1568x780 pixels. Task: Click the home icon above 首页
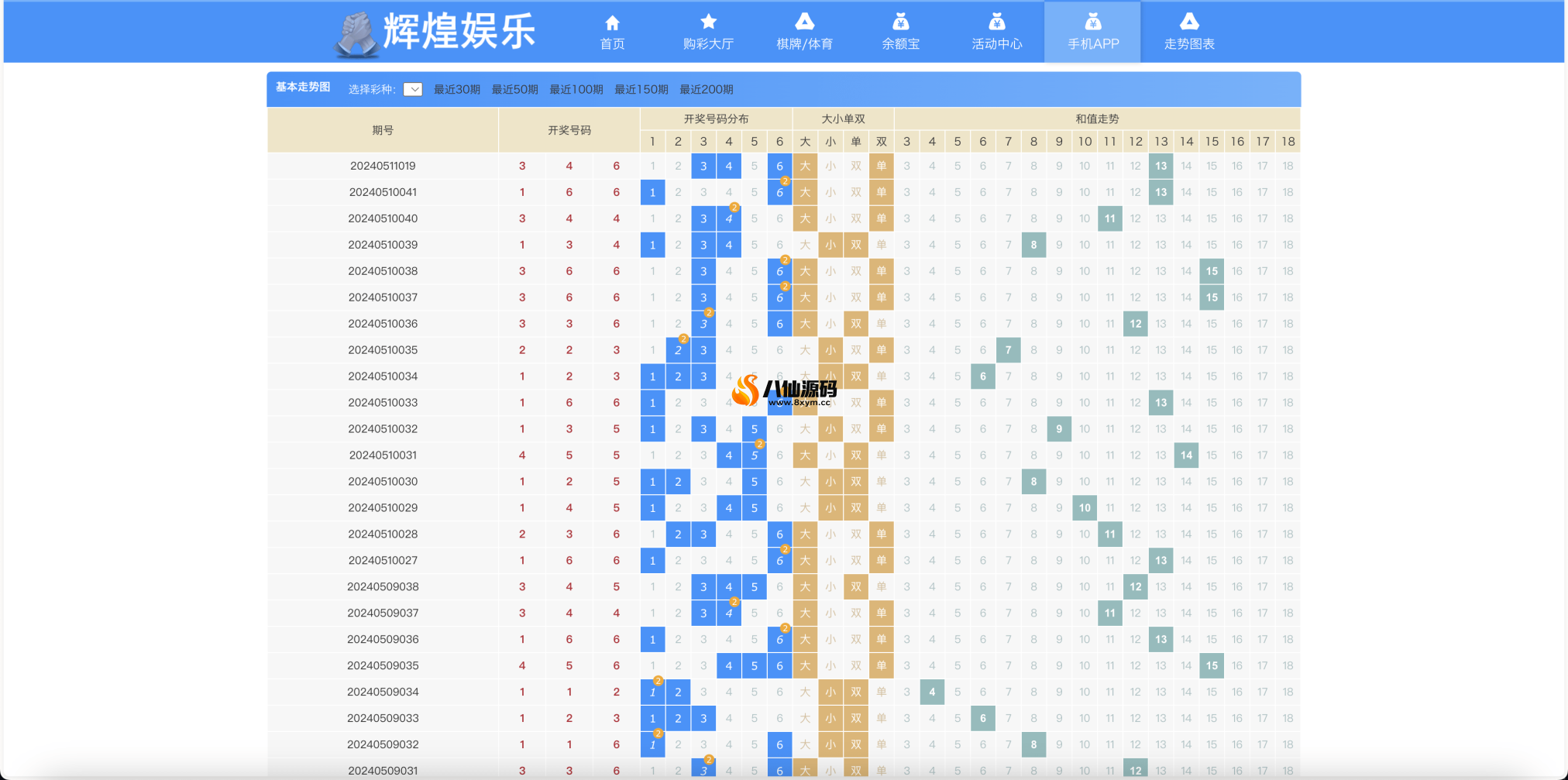(x=612, y=22)
